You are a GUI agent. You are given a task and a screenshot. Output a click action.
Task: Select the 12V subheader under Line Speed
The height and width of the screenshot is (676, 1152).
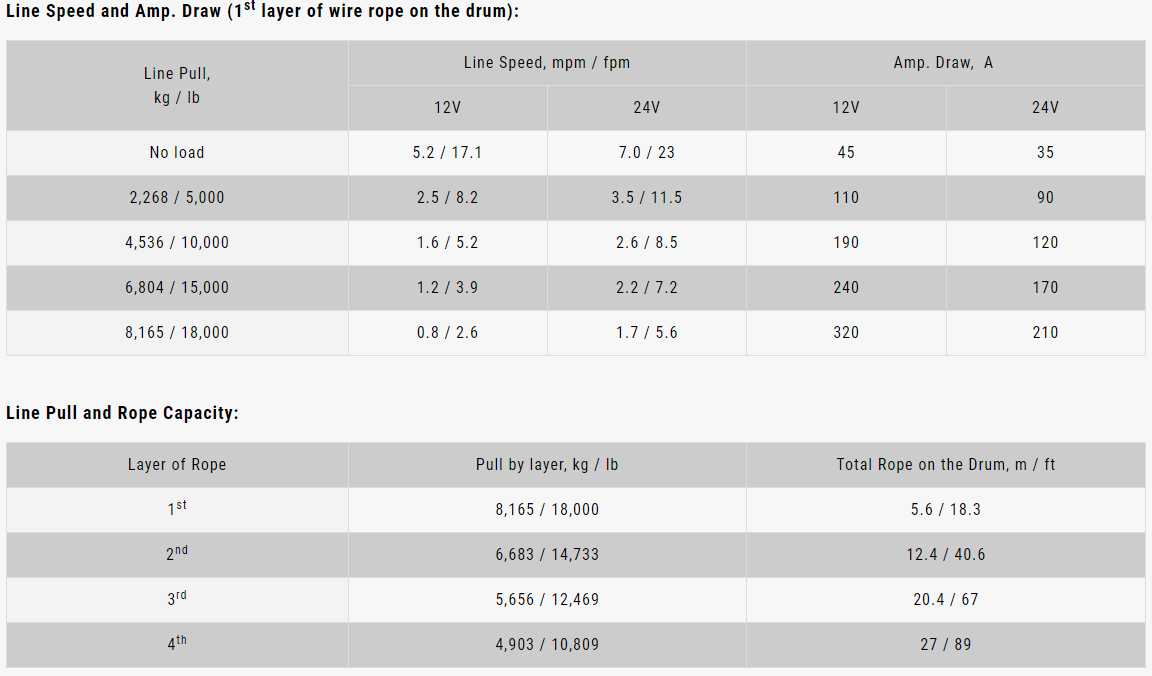pyautogui.click(x=447, y=108)
